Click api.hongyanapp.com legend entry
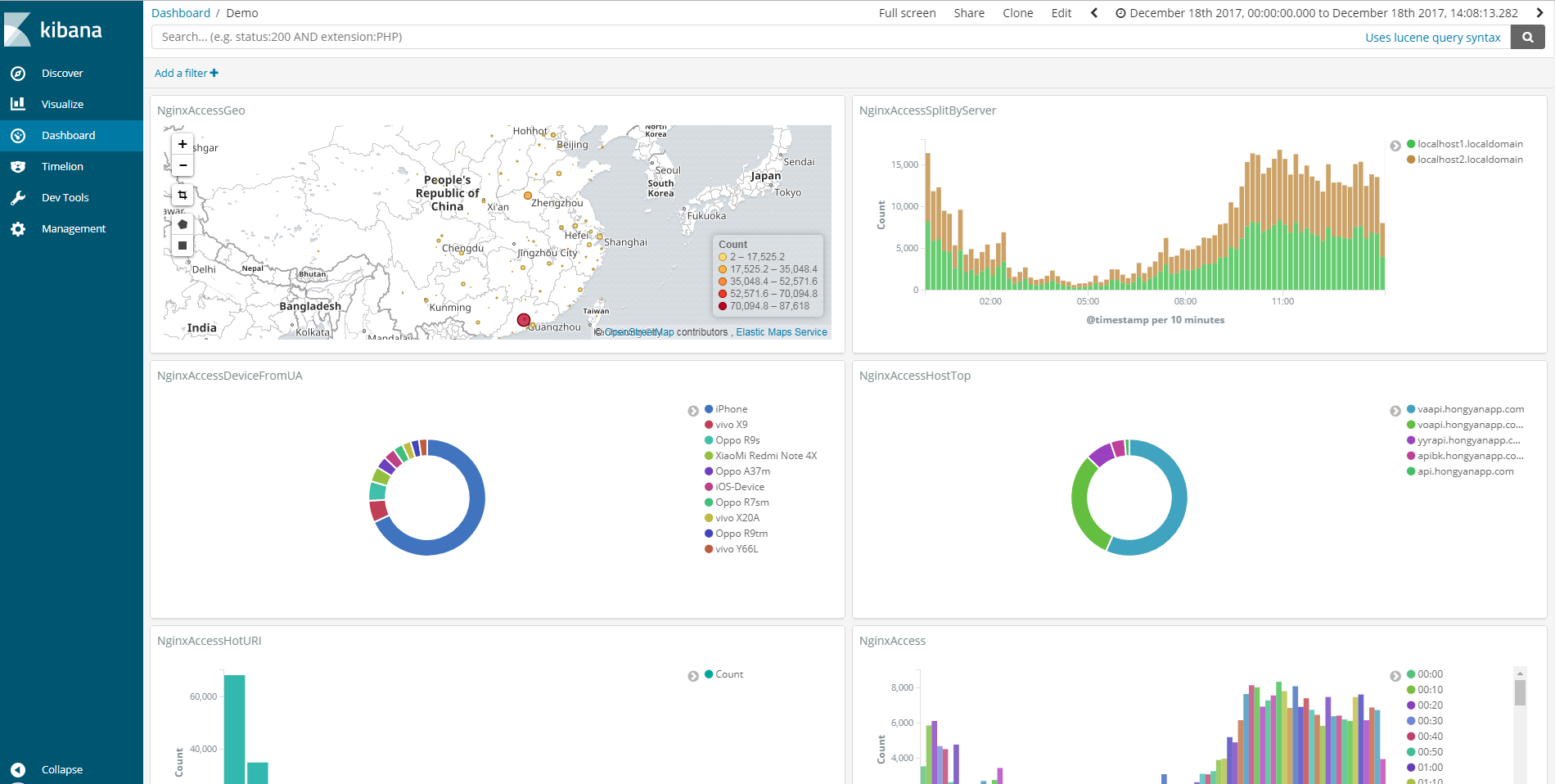This screenshot has height=784, width=1555. [1461, 471]
